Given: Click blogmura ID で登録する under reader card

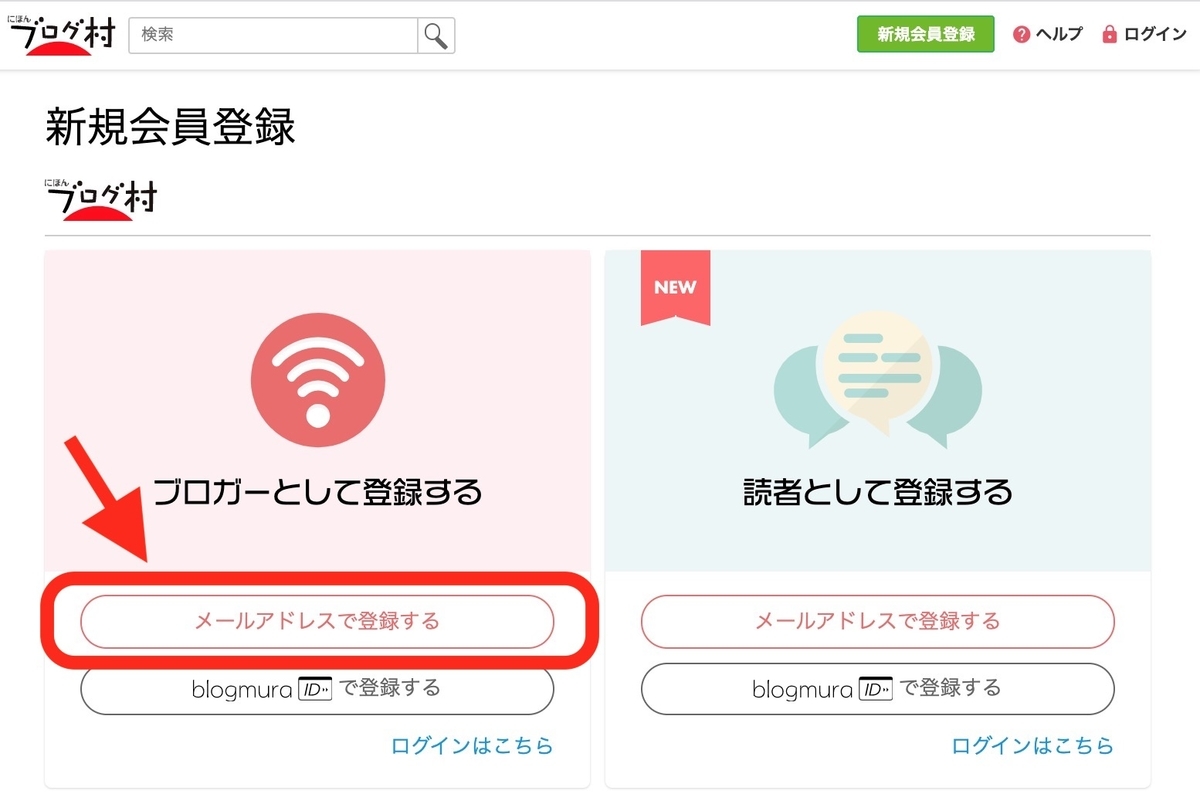Looking at the screenshot, I should 878,689.
